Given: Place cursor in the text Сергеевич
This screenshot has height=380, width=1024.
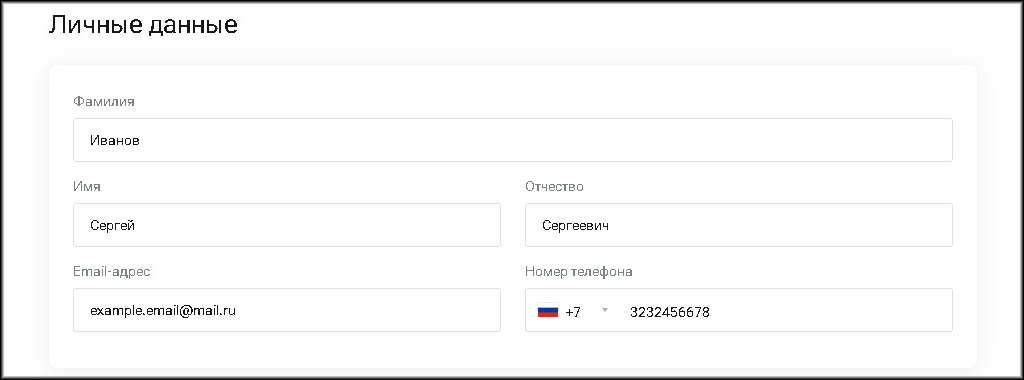Looking at the screenshot, I should coord(575,225).
